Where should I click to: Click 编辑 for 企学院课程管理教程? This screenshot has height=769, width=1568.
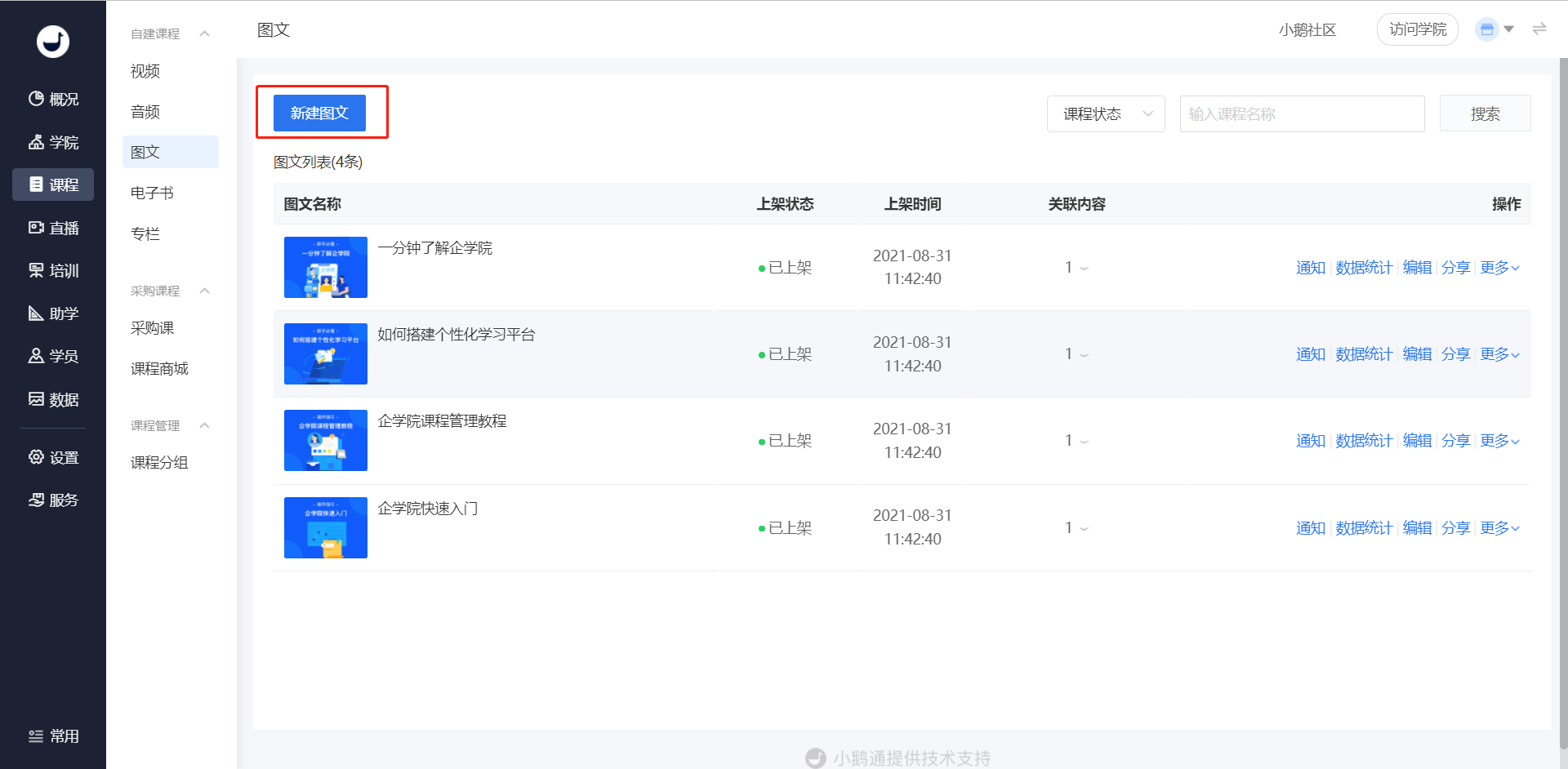(x=1418, y=441)
